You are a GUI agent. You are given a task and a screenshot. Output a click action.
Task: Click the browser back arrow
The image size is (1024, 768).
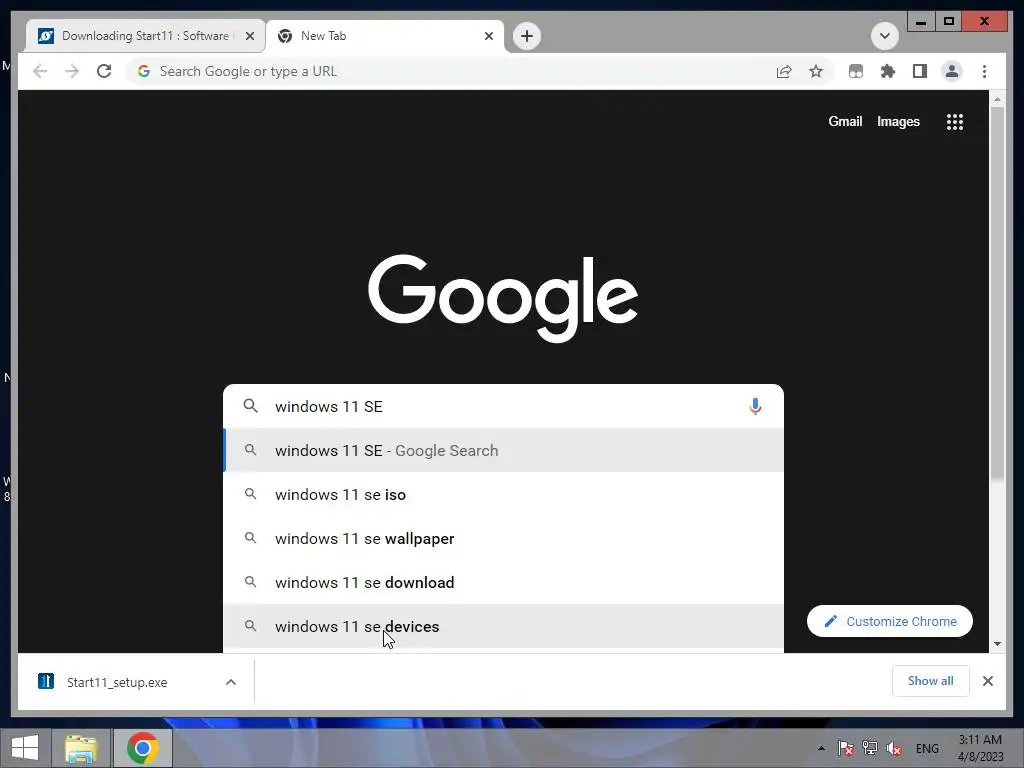click(40, 71)
